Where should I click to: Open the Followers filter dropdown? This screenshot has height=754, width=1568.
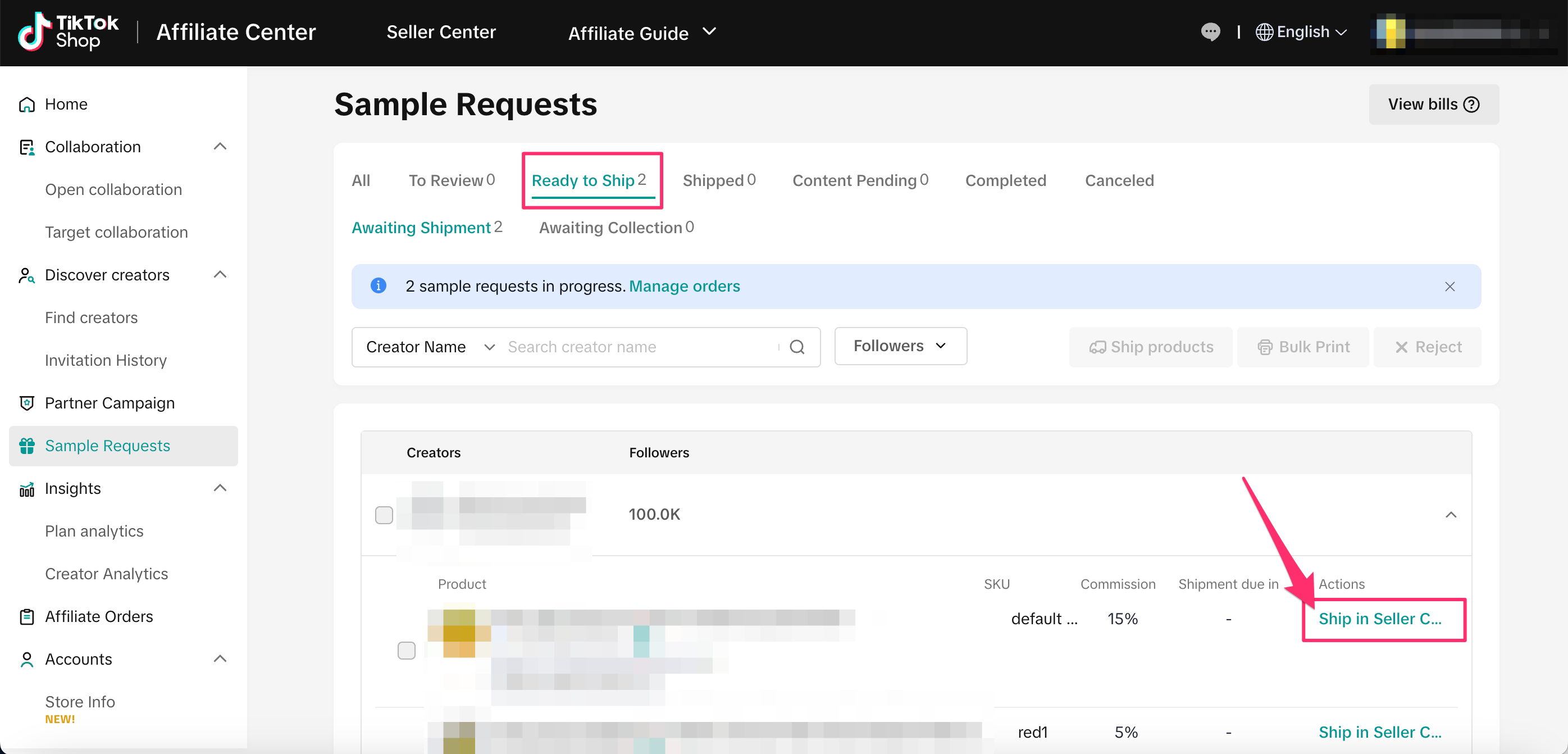tap(900, 346)
